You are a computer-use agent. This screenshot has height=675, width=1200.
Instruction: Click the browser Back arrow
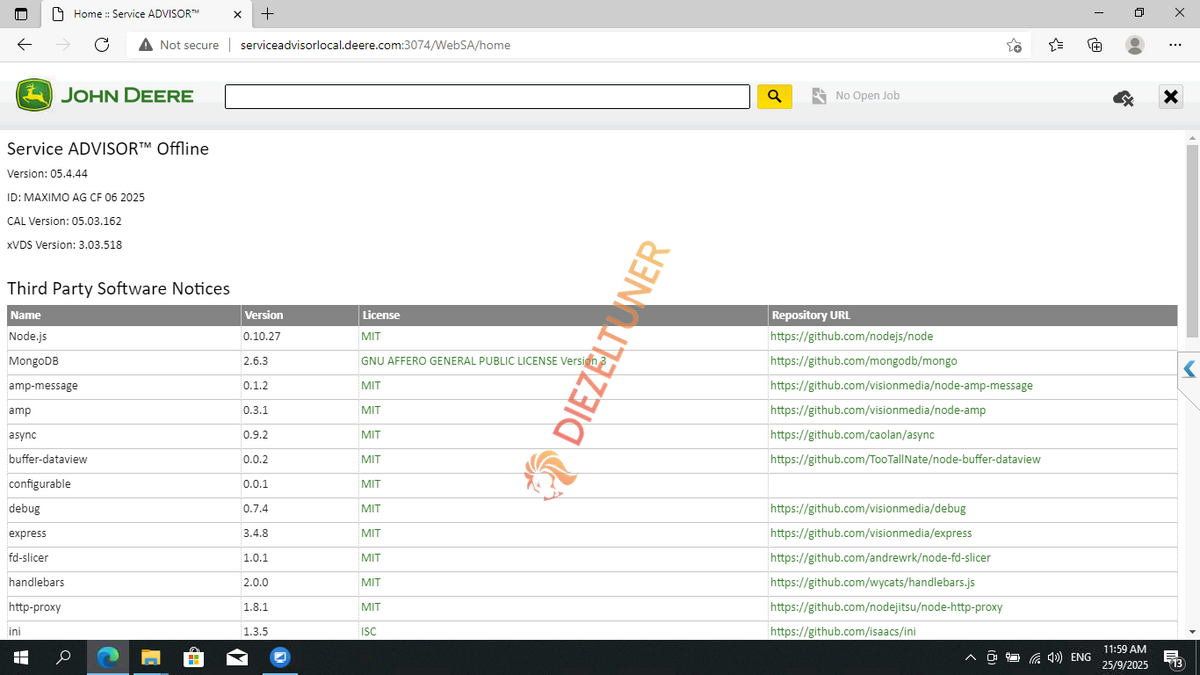[x=25, y=45]
